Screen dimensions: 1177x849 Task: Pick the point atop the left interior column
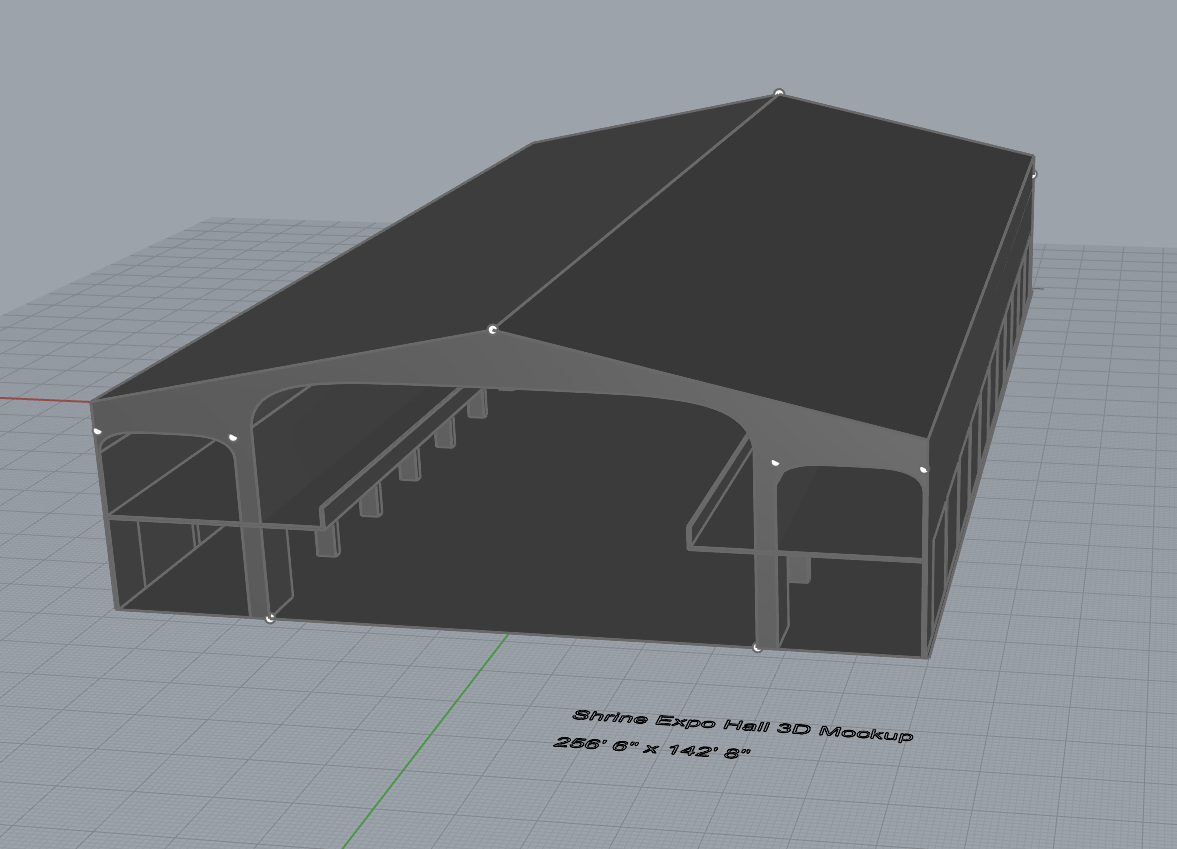point(233,437)
